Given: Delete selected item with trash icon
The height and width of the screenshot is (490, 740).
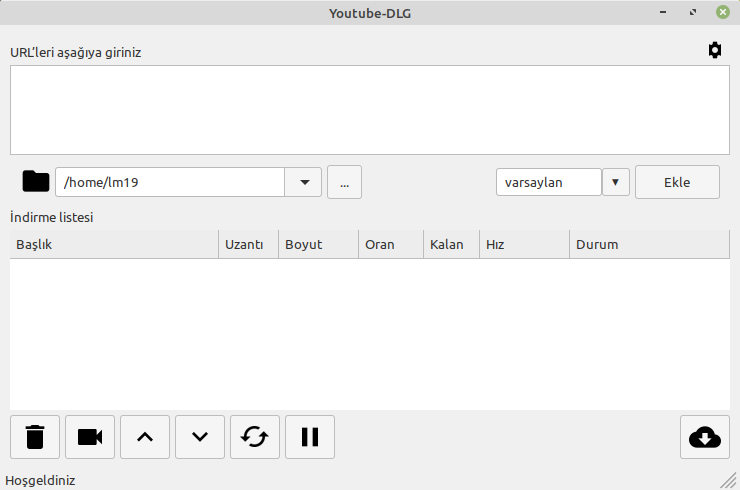Looking at the screenshot, I should [x=35, y=437].
